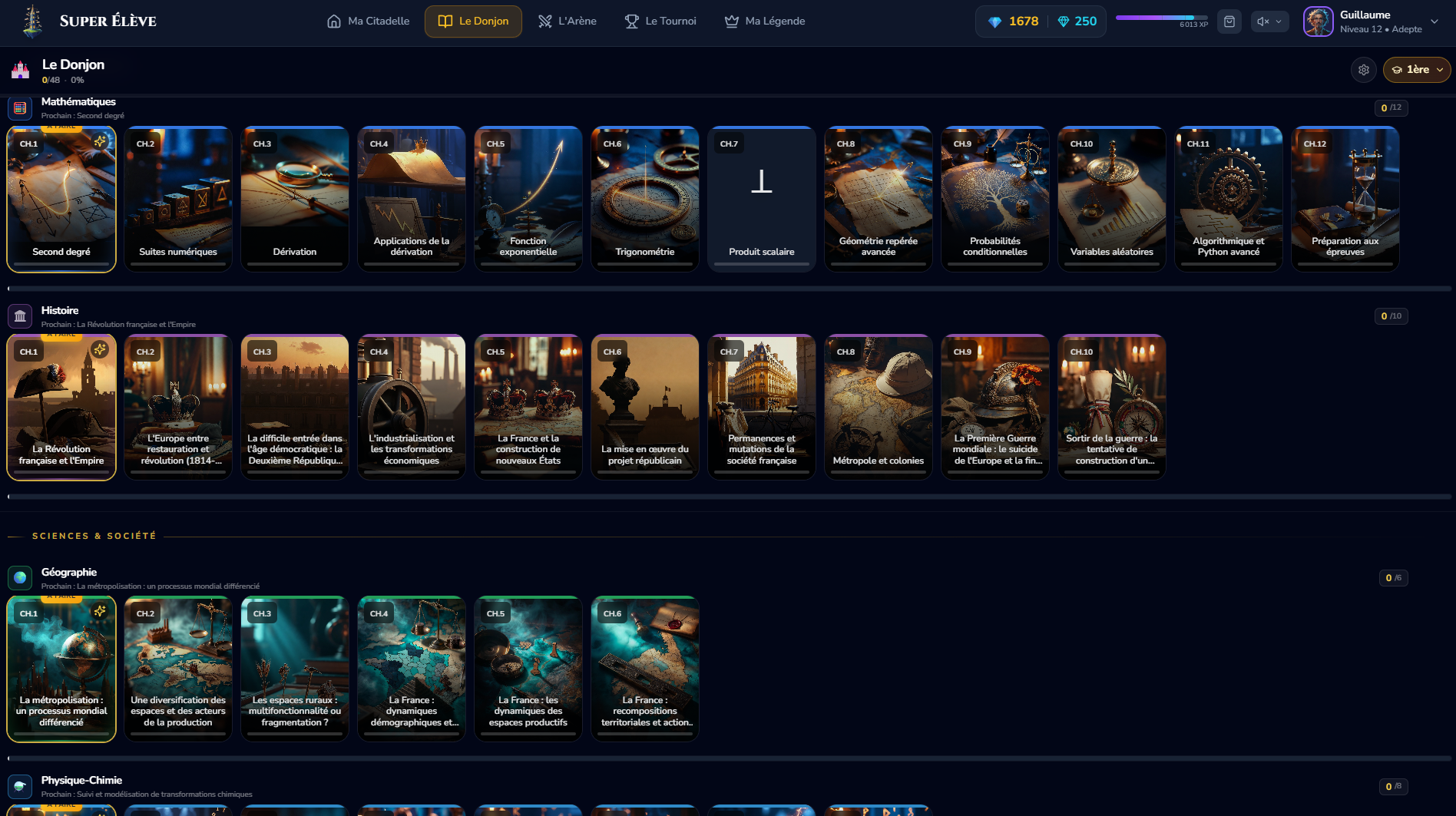Open the Second degré chapter card

point(61,199)
